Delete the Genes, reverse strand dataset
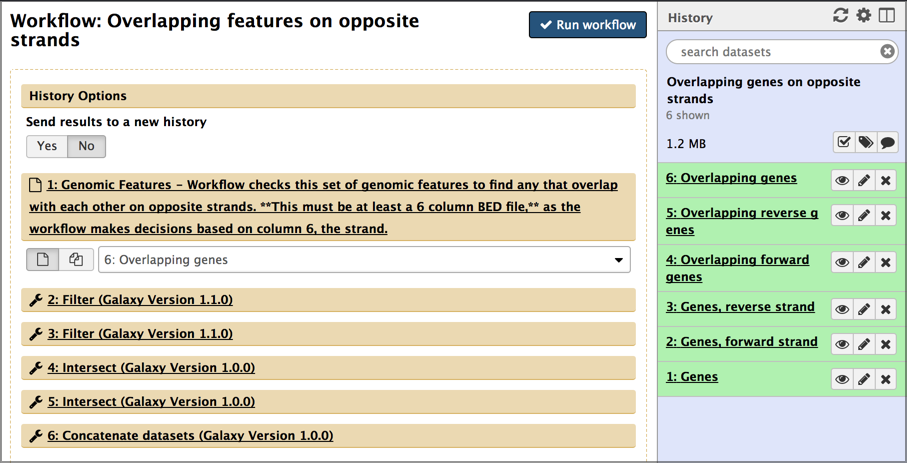Viewport: 907px width, 463px height. (886, 309)
